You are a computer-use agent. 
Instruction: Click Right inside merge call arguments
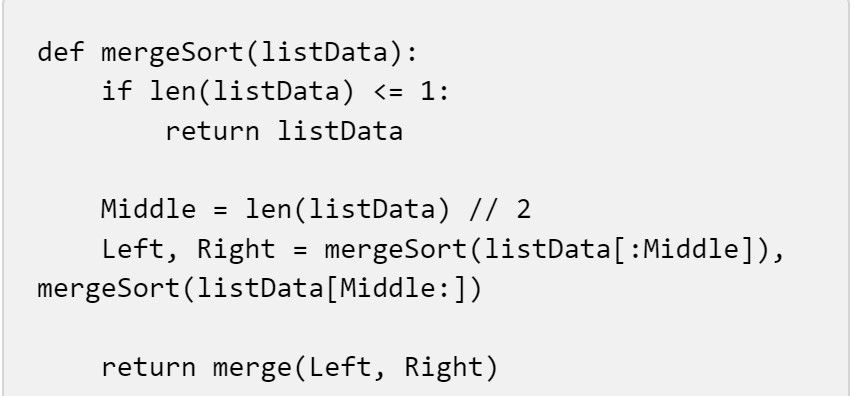[x=443, y=369]
